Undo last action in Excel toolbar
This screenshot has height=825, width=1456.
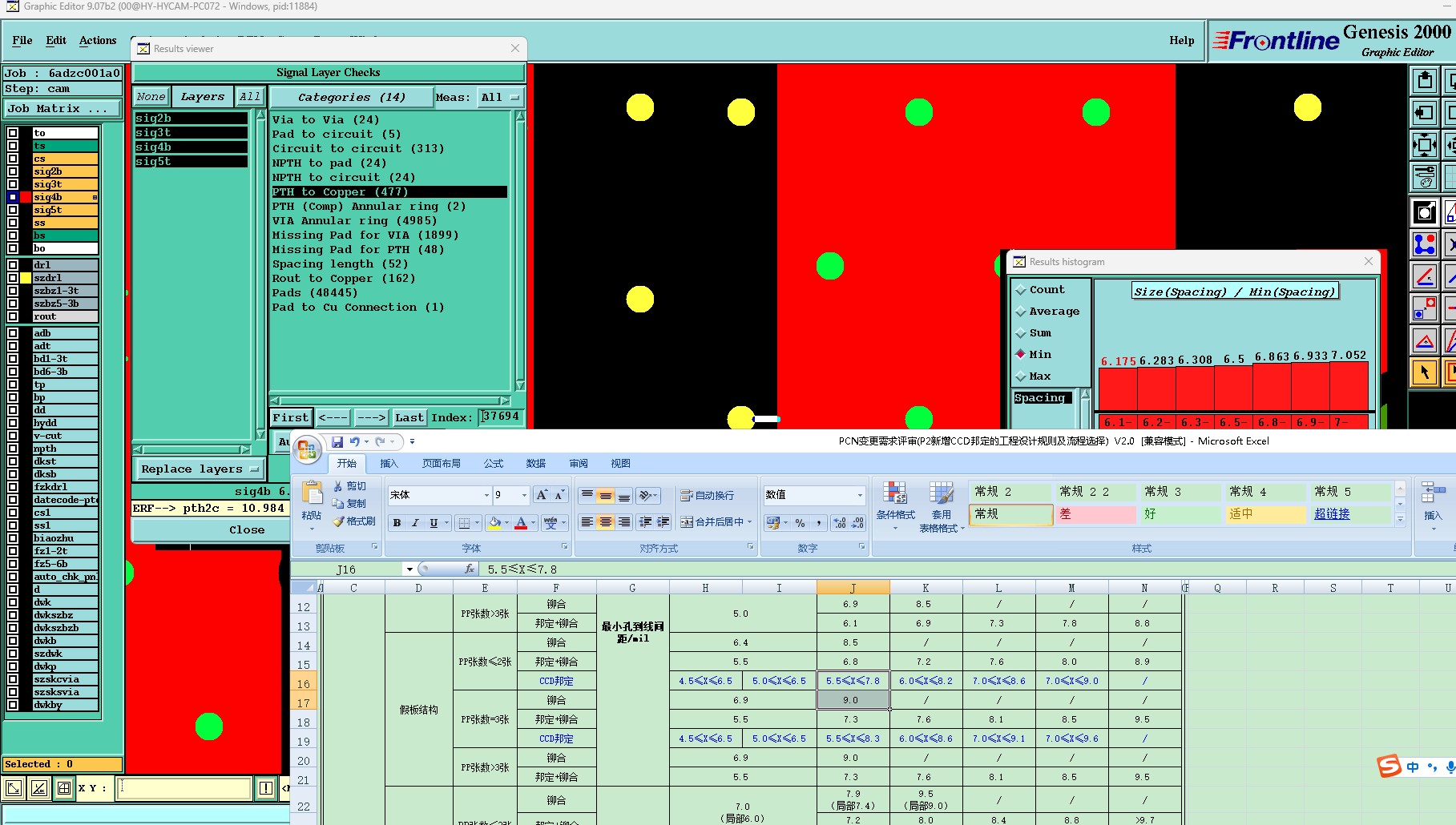(x=354, y=441)
